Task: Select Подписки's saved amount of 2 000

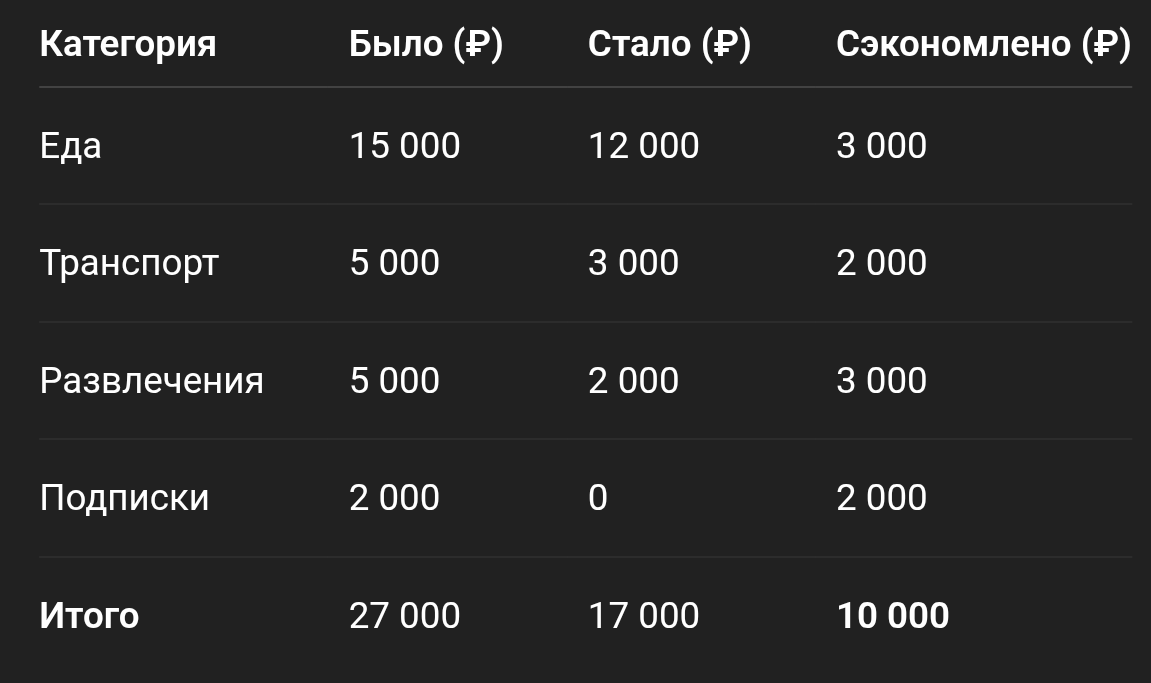Action: [882, 498]
